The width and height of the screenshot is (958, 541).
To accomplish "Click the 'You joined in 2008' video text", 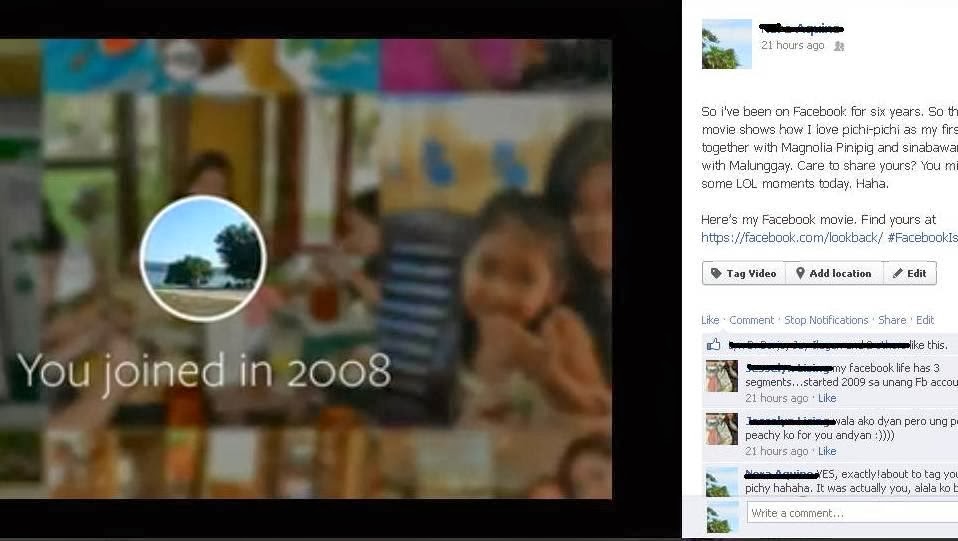I will click(204, 372).
